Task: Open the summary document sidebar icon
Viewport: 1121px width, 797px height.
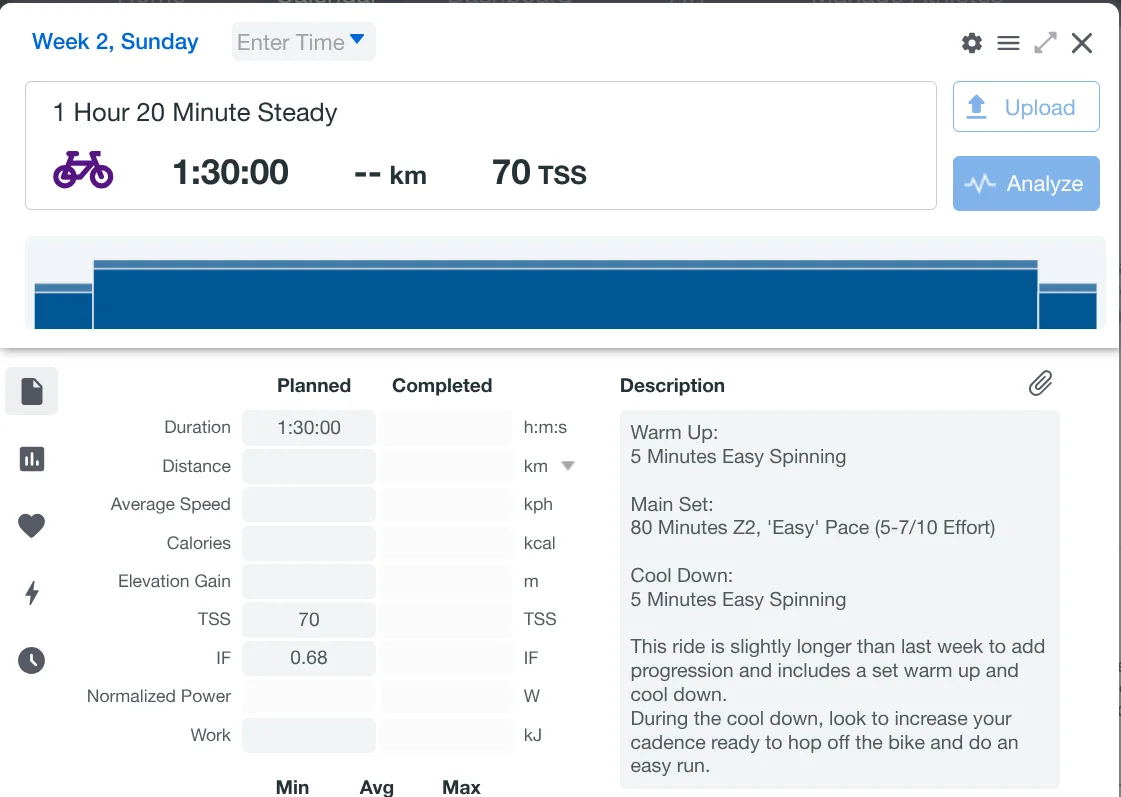Action: pyautogui.click(x=32, y=391)
